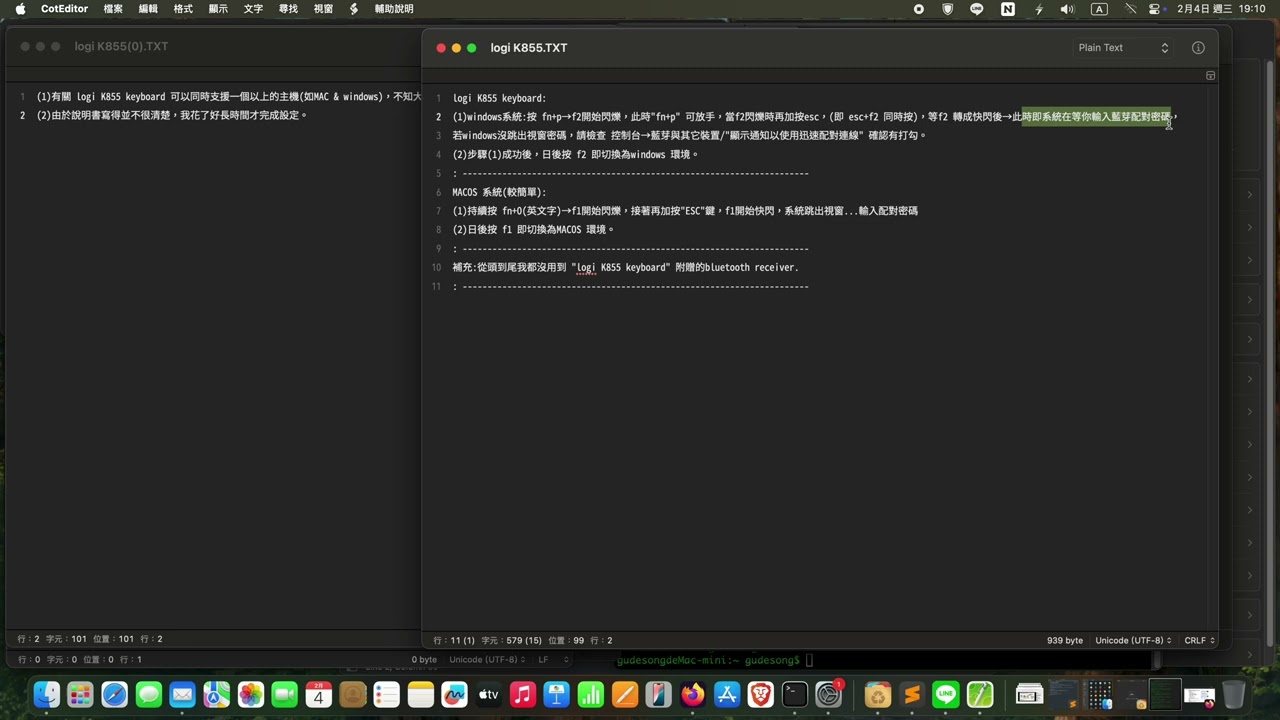This screenshot has height=720, width=1280.
Task: Open Maps from the Dock
Action: [x=216, y=694]
